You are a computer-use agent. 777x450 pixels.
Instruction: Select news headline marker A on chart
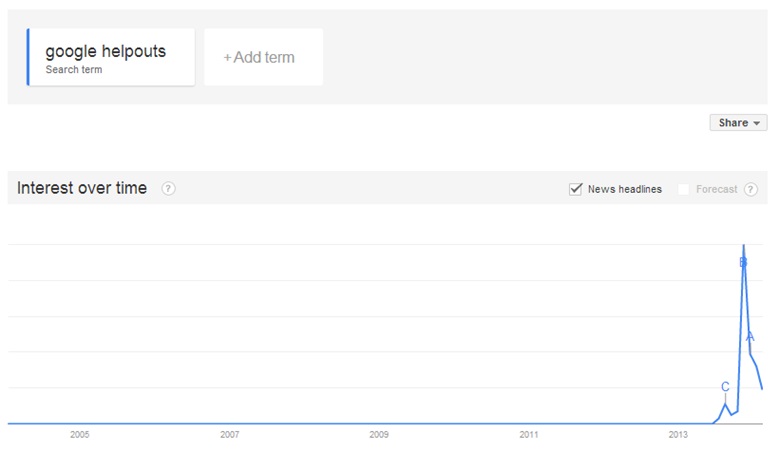pyautogui.click(x=750, y=337)
